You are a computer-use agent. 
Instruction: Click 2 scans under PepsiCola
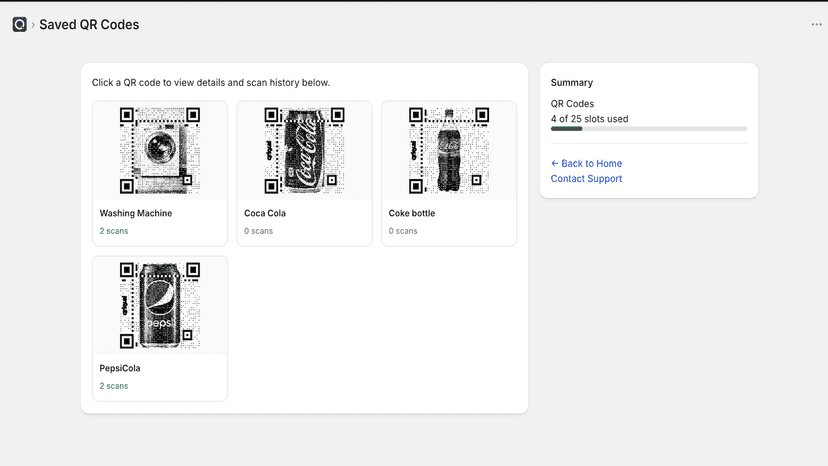point(114,386)
